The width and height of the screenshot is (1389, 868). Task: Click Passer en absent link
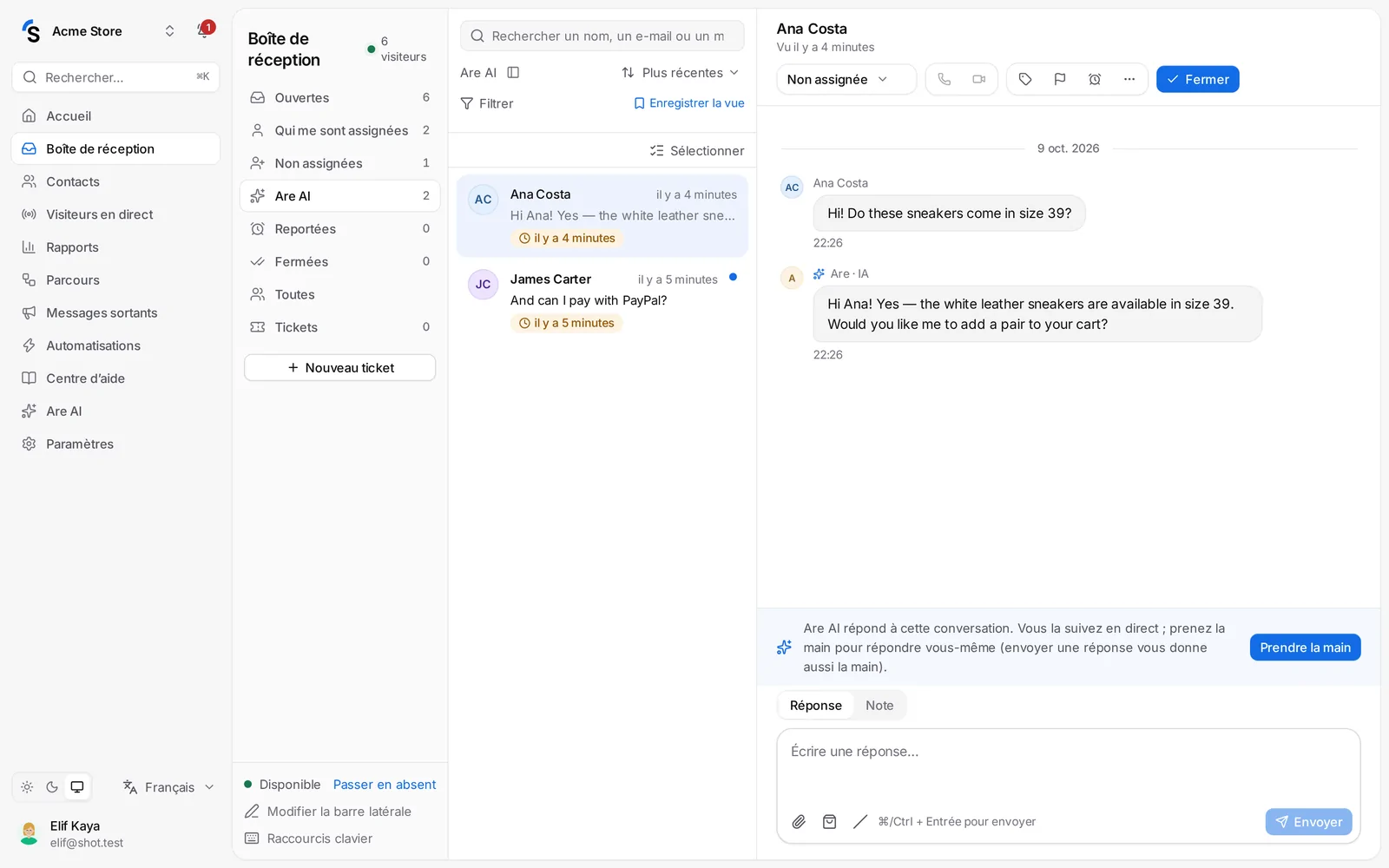pos(385,785)
